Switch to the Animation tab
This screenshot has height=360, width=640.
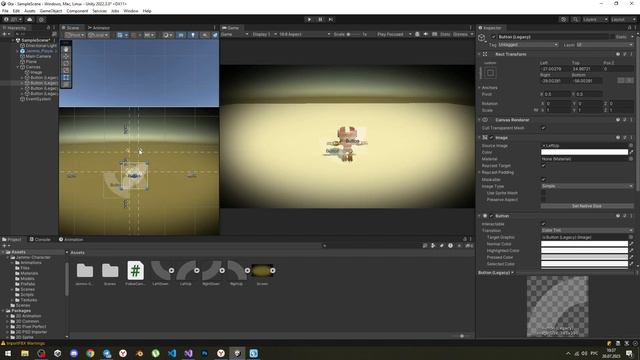[x=71, y=240]
